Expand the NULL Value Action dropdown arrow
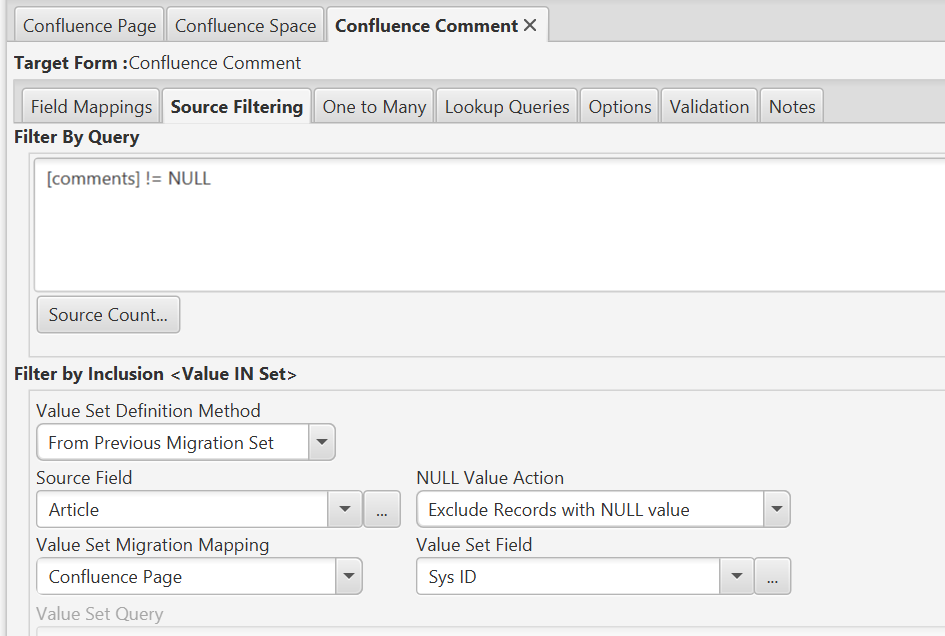The width and height of the screenshot is (945, 636). (777, 509)
